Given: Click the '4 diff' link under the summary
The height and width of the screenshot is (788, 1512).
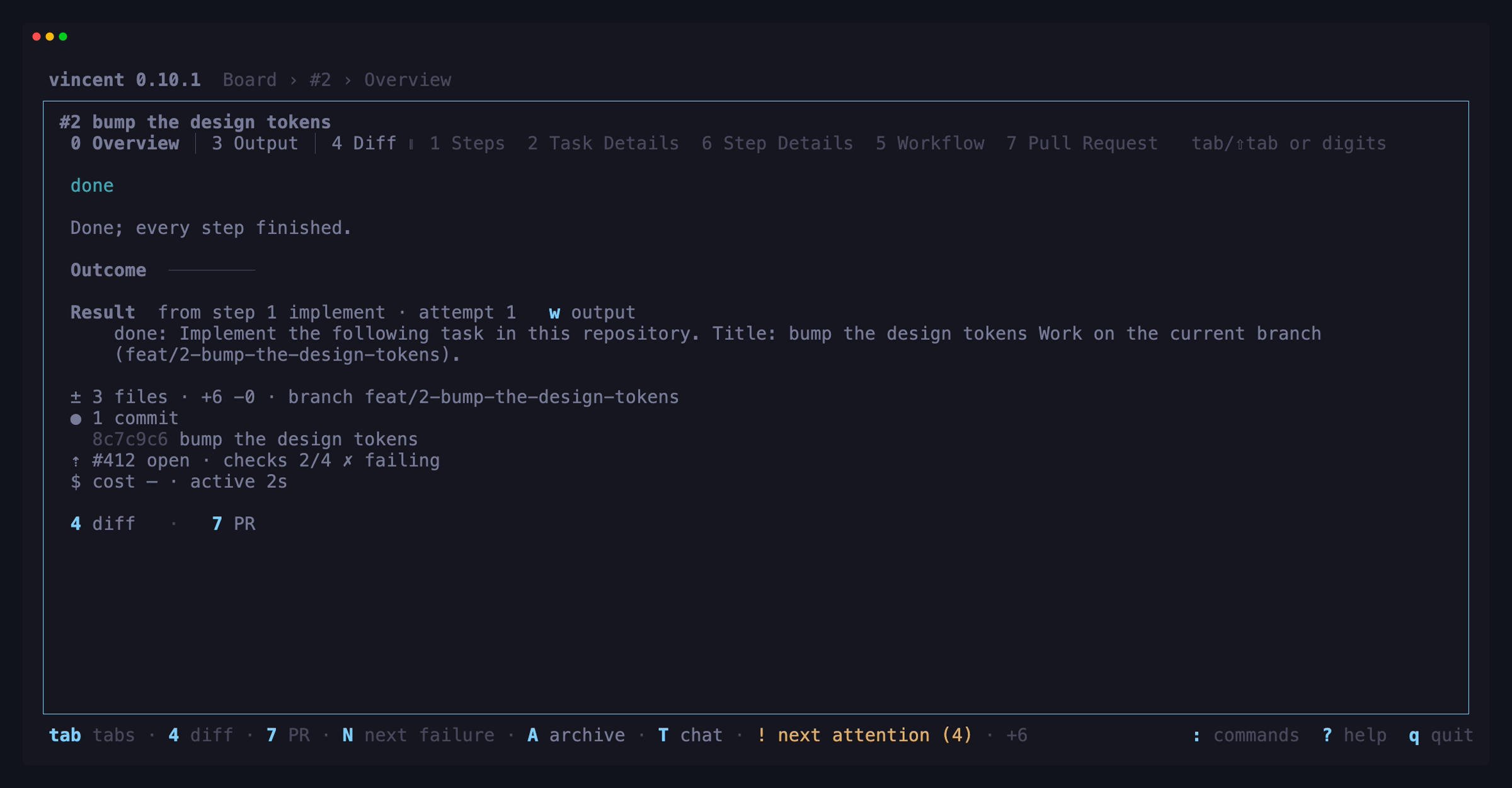Looking at the screenshot, I should pyautogui.click(x=103, y=524).
